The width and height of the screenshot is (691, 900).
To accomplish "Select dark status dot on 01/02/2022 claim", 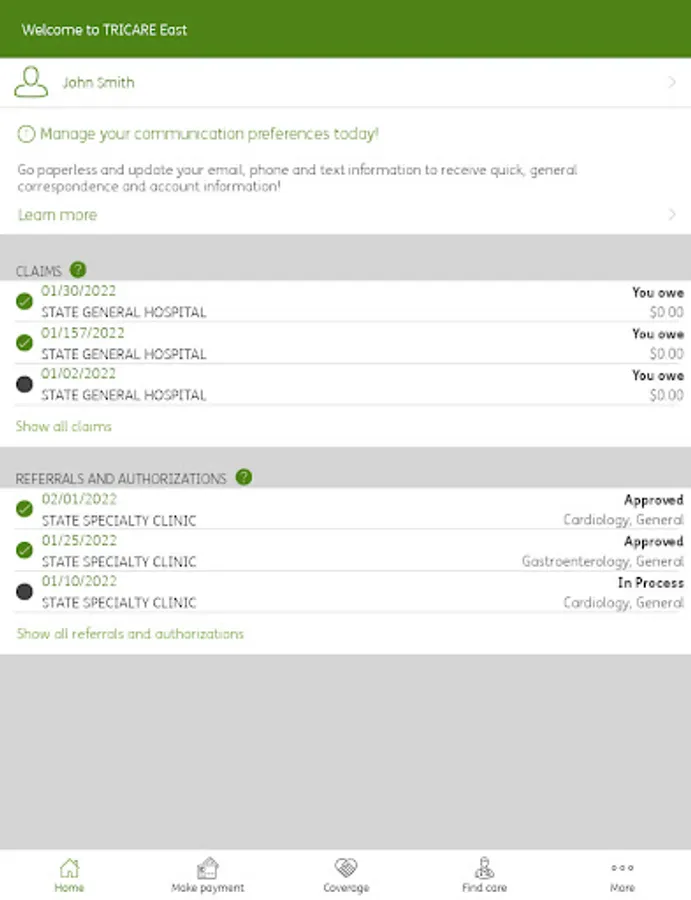I will point(25,385).
